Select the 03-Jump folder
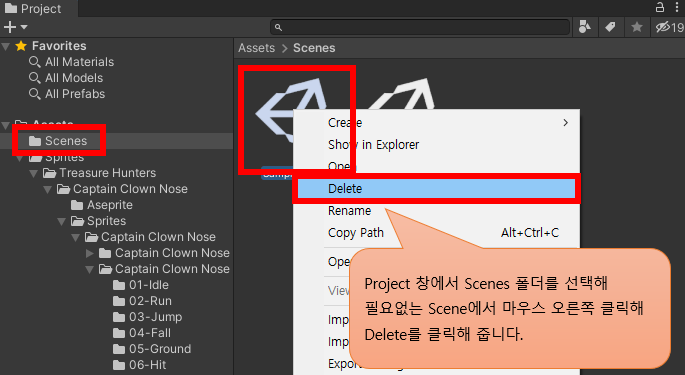685x375 pixels. pyautogui.click(x=156, y=317)
